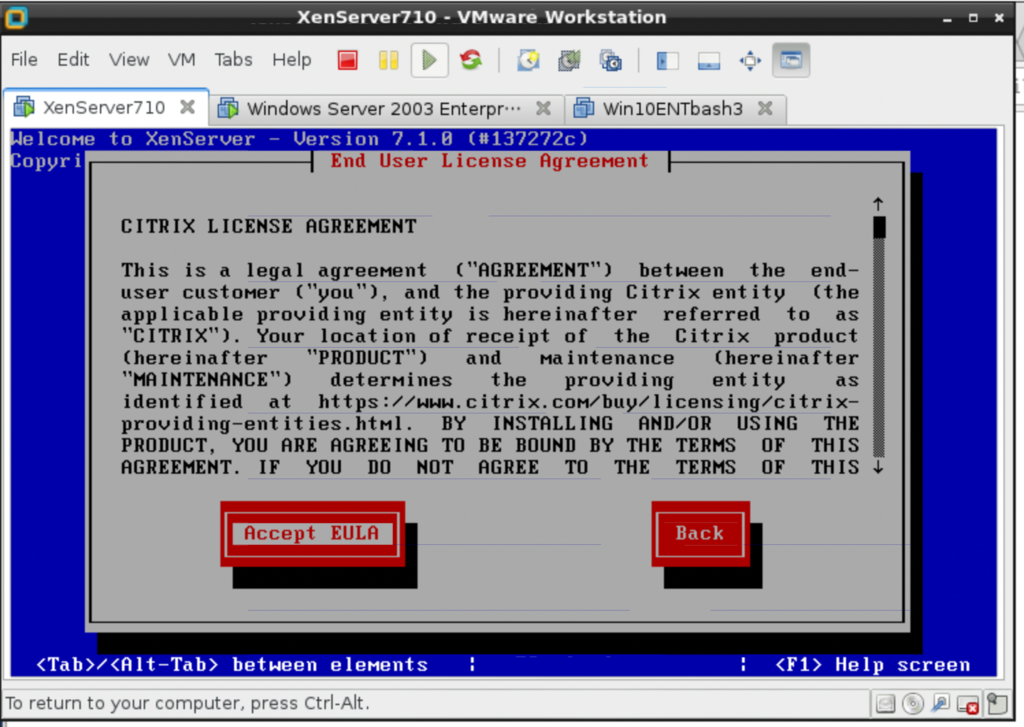Open the Help menu

coord(291,59)
